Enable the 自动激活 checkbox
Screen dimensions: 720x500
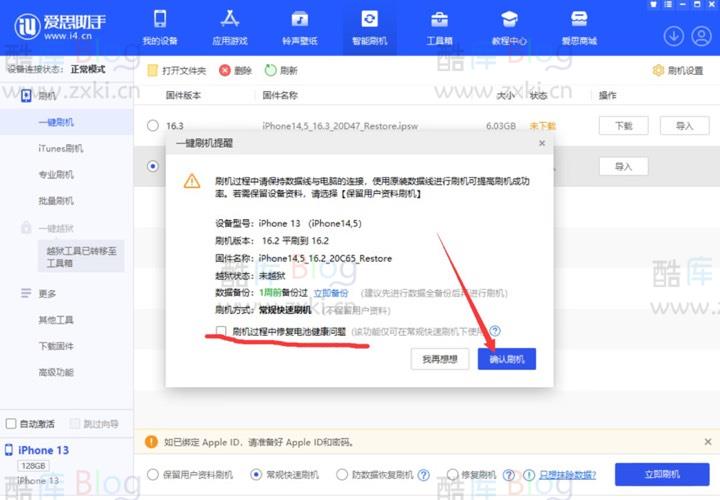click(x=11, y=423)
